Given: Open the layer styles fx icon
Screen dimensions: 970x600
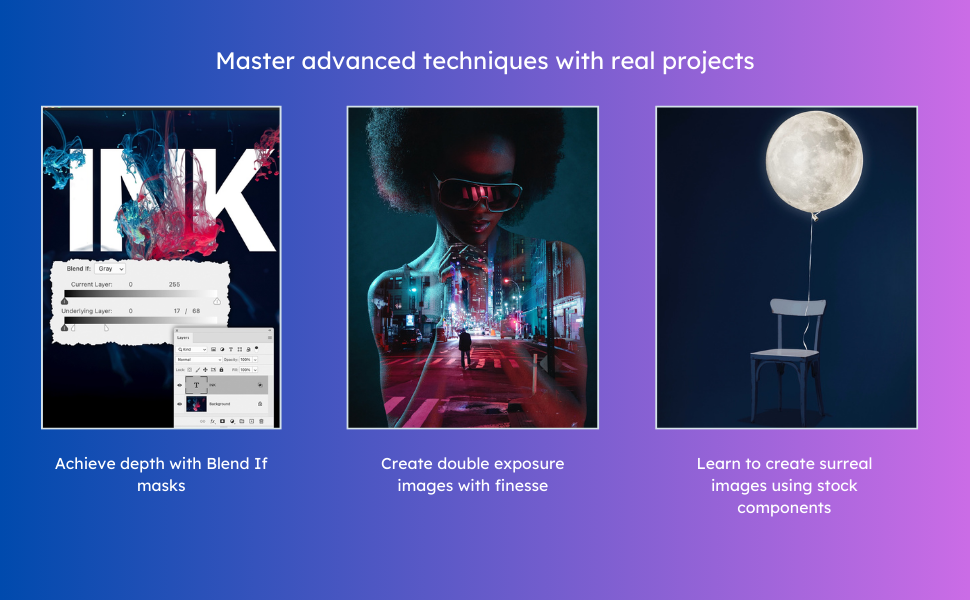Looking at the screenshot, I should 214,420.
